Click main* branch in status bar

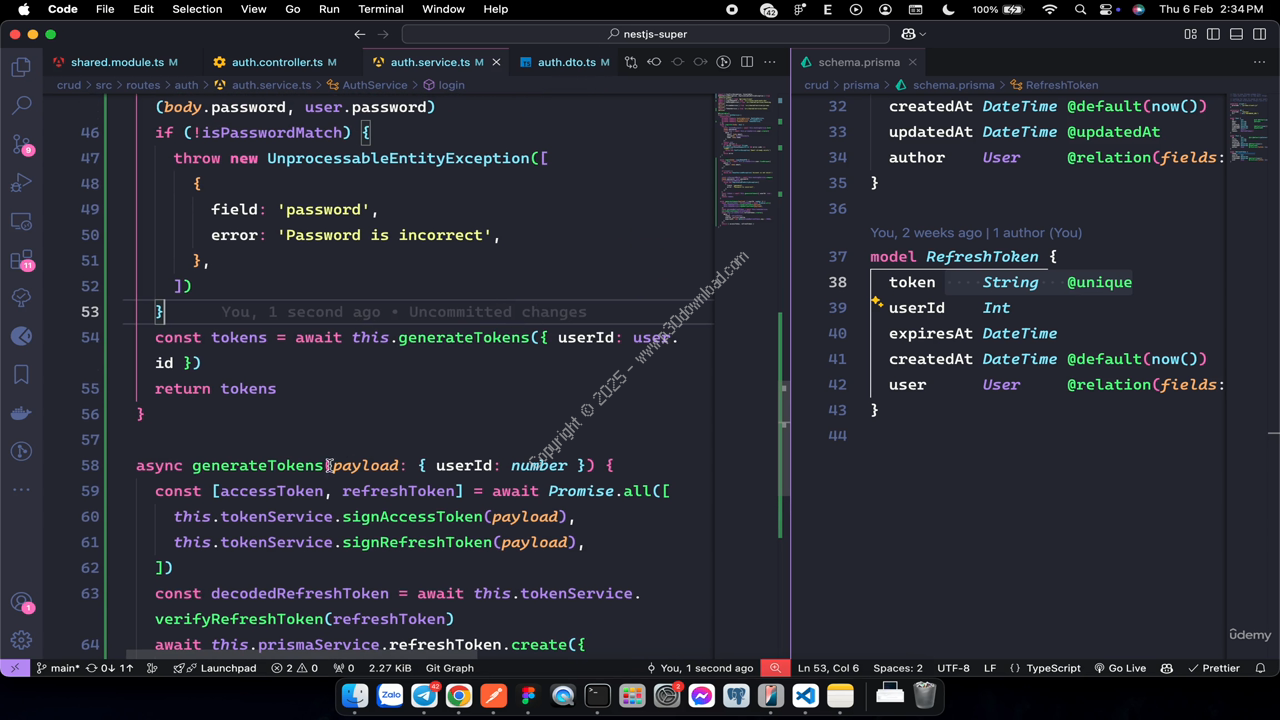pyautogui.click(x=57, y=668)
